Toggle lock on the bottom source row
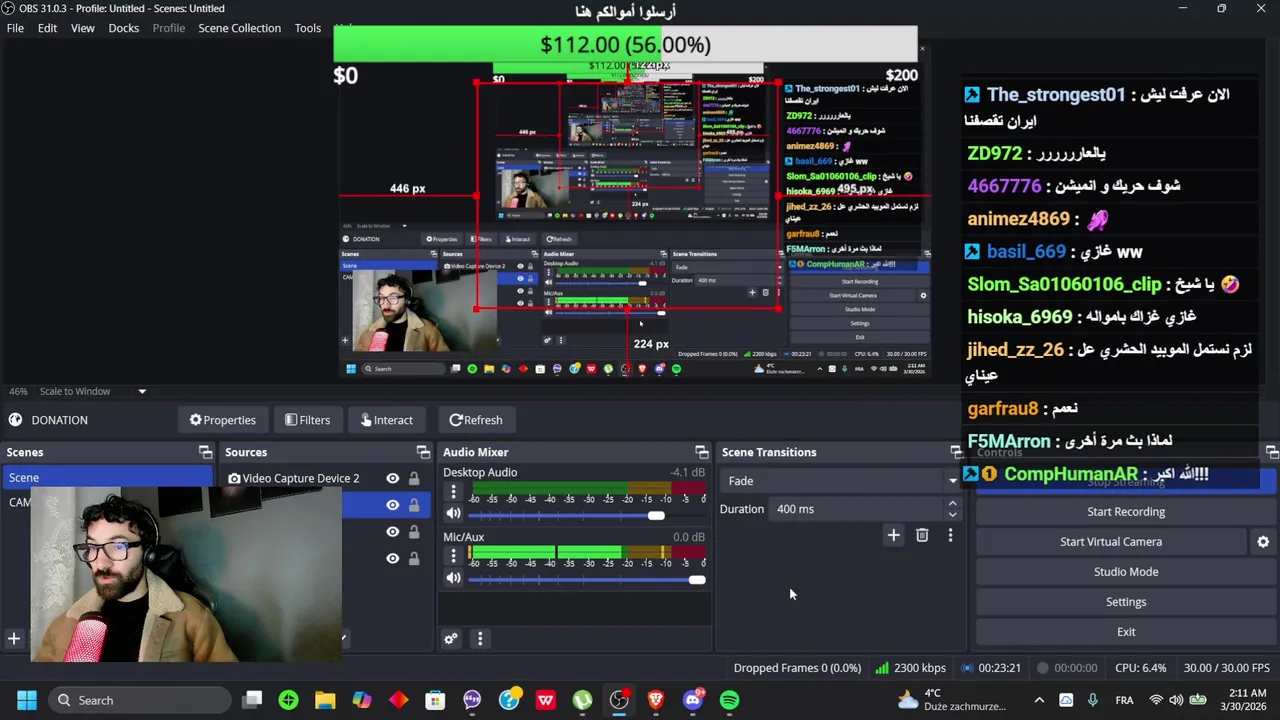 click(x=414, y=558)
